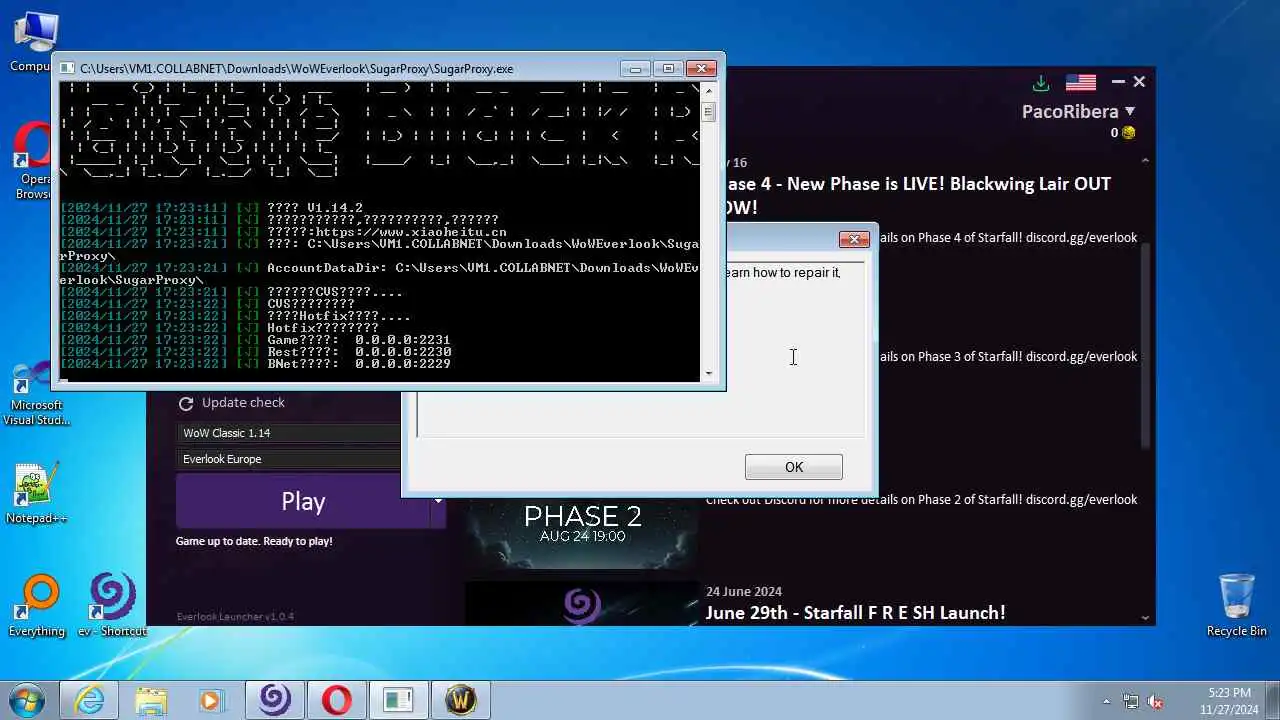
Task: Open the June 29th Starfall FRESH Launch headline
Action: pyautogui.click(x=855, y=612)
